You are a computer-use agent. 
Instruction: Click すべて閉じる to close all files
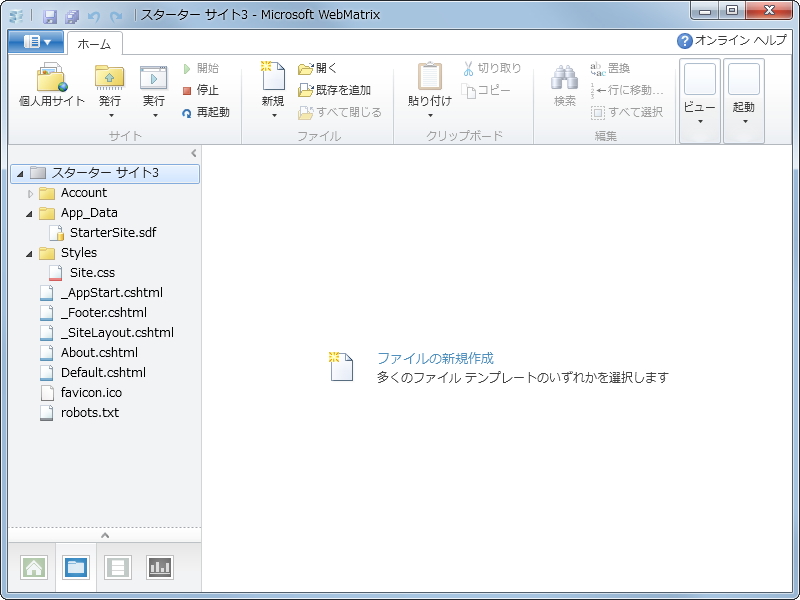pyautogui.click(x=340, y=112)
